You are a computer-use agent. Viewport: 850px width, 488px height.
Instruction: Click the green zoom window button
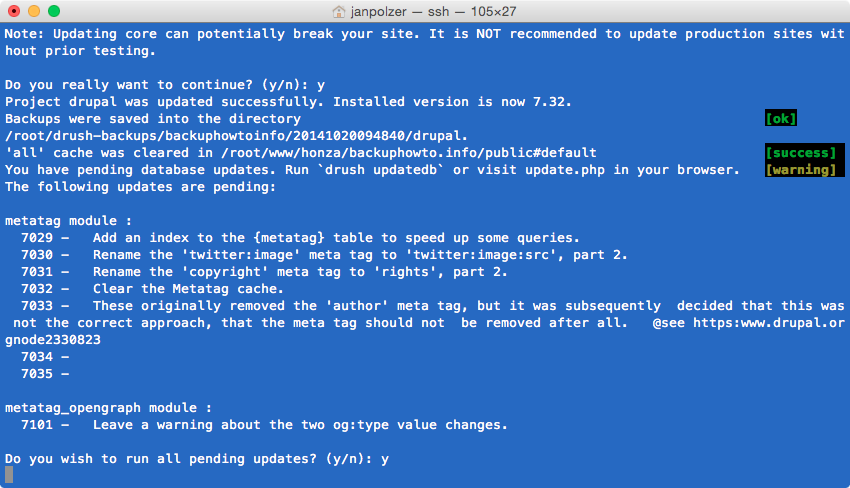point(54,11)
